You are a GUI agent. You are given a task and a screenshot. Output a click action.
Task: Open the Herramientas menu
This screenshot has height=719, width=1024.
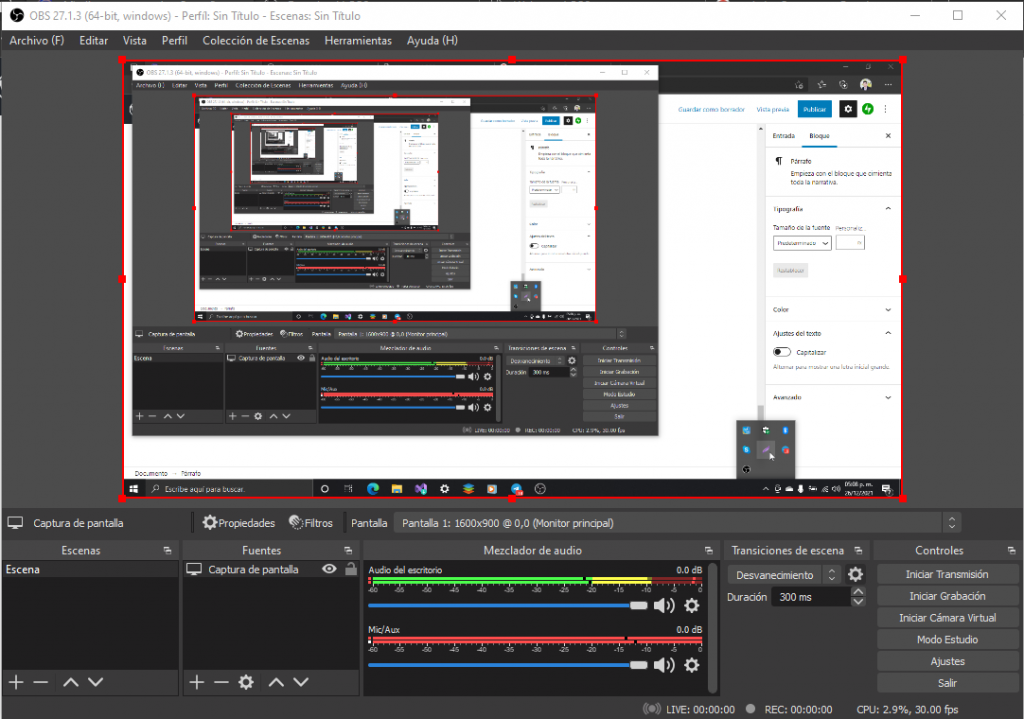(x=357, y=41)
